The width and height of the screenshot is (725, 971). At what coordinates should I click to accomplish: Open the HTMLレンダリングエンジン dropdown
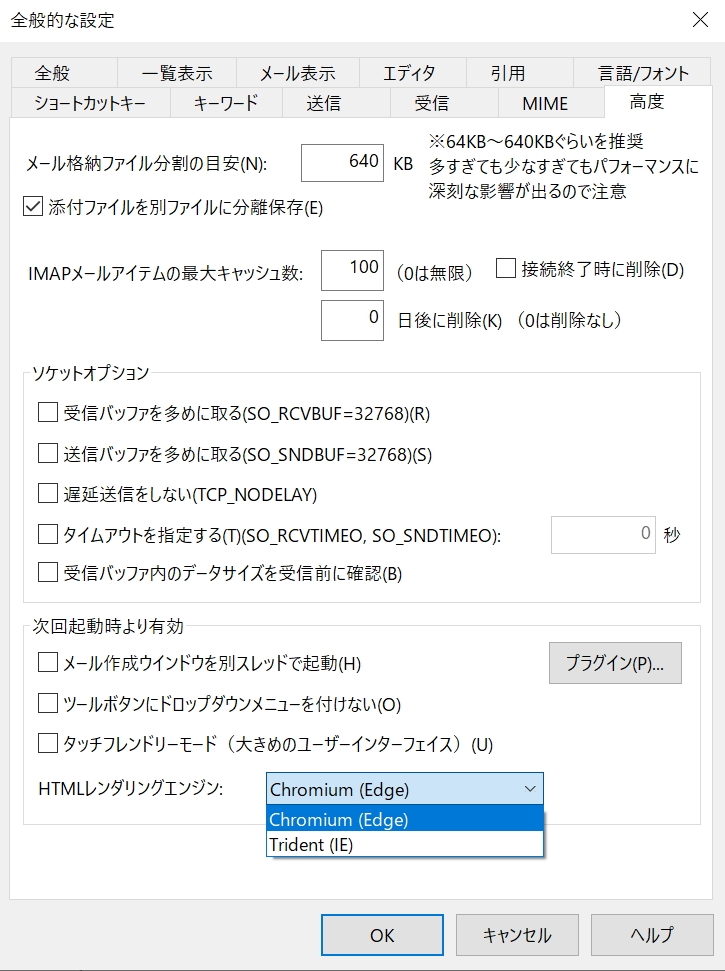(x=531, y=789)
